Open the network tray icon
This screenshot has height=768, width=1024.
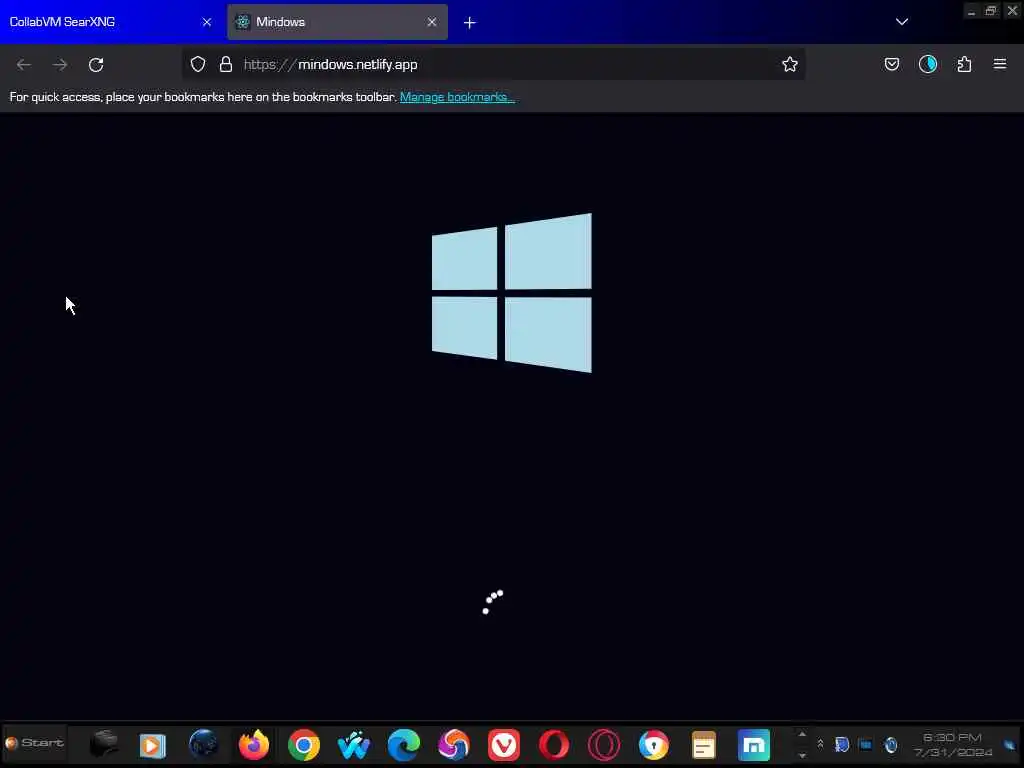pos(866,744)
